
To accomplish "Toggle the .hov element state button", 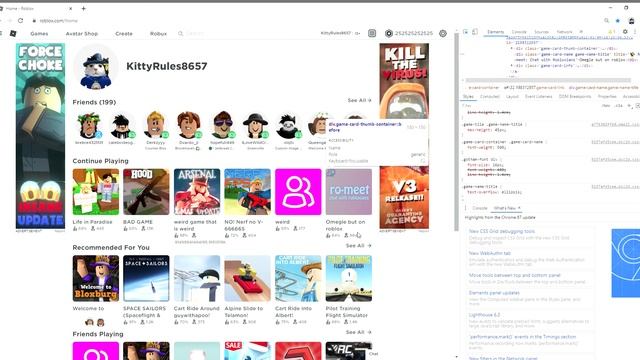I will click(606, 106).
